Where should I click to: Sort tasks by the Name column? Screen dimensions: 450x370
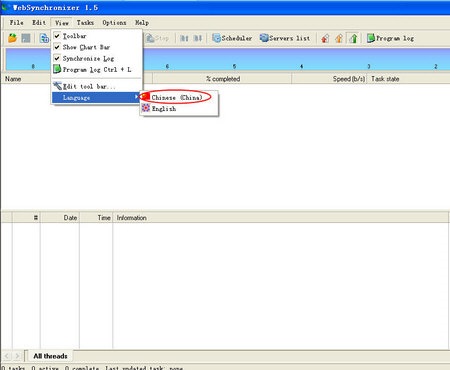(27, 79)
